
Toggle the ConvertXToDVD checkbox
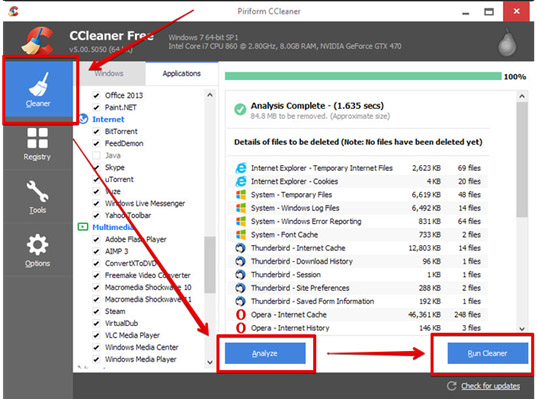click(x=96, y=263)
